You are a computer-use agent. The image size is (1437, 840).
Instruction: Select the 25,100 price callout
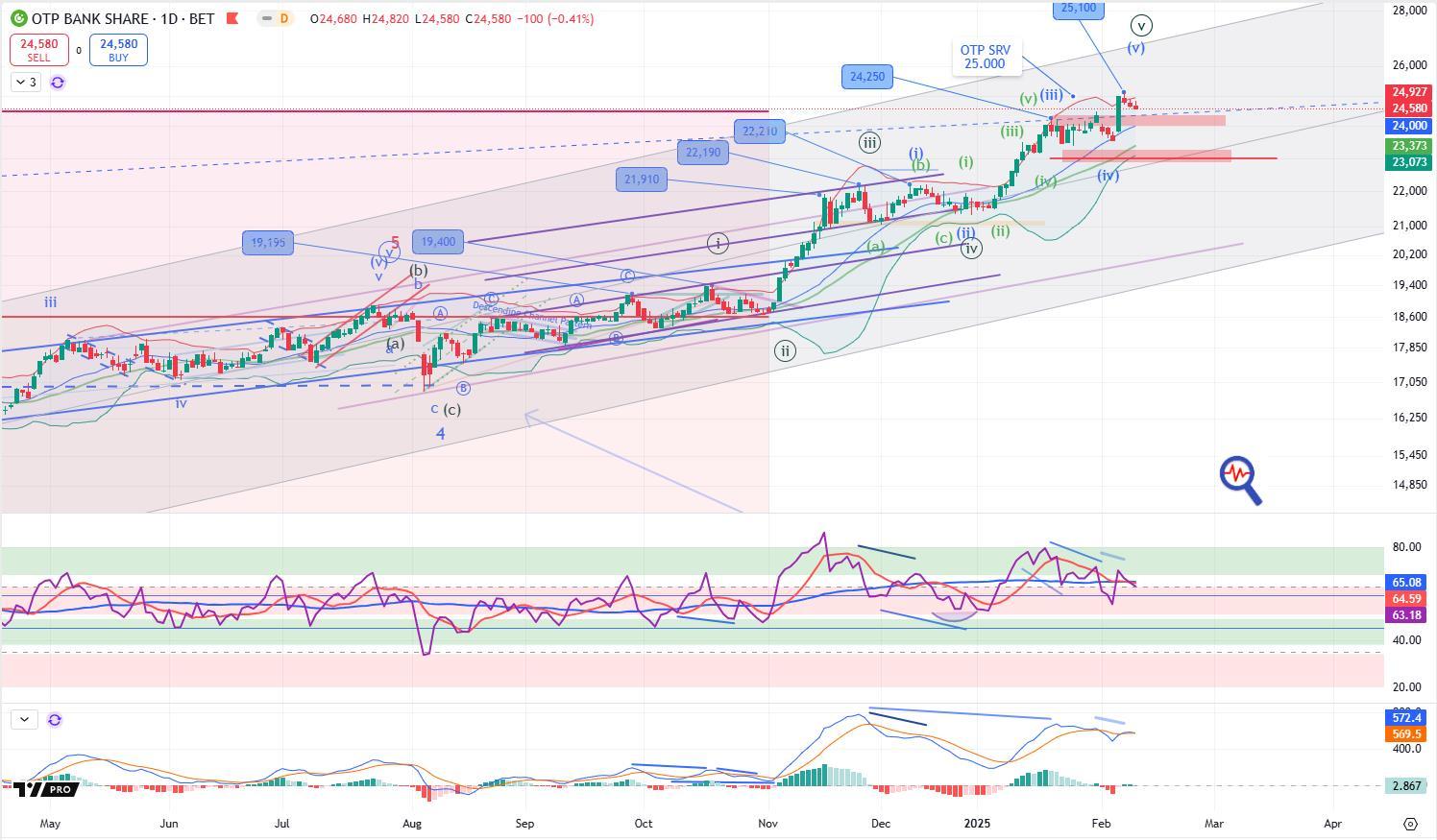(1079, 8)
